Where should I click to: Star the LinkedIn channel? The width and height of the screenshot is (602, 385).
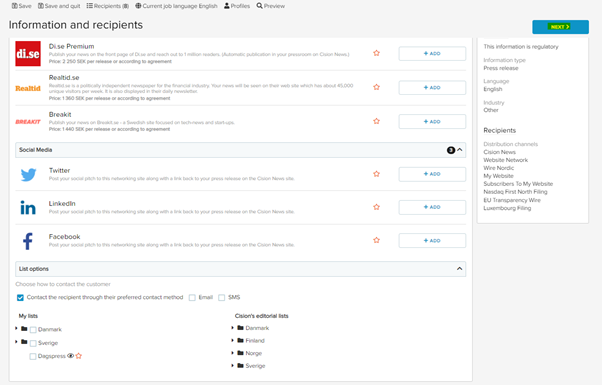(377, 207)
